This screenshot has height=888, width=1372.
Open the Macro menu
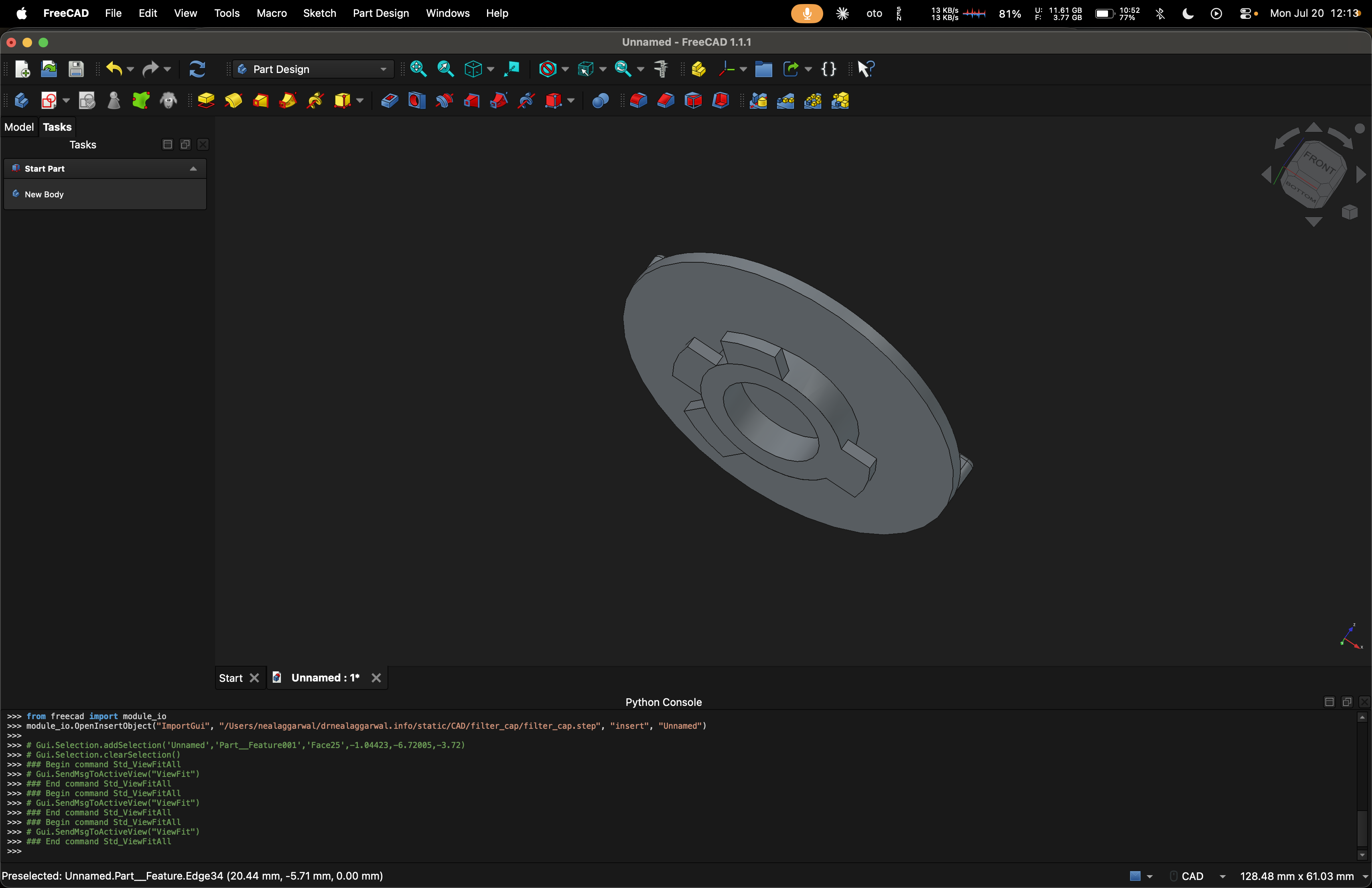[x=272, y=13]
